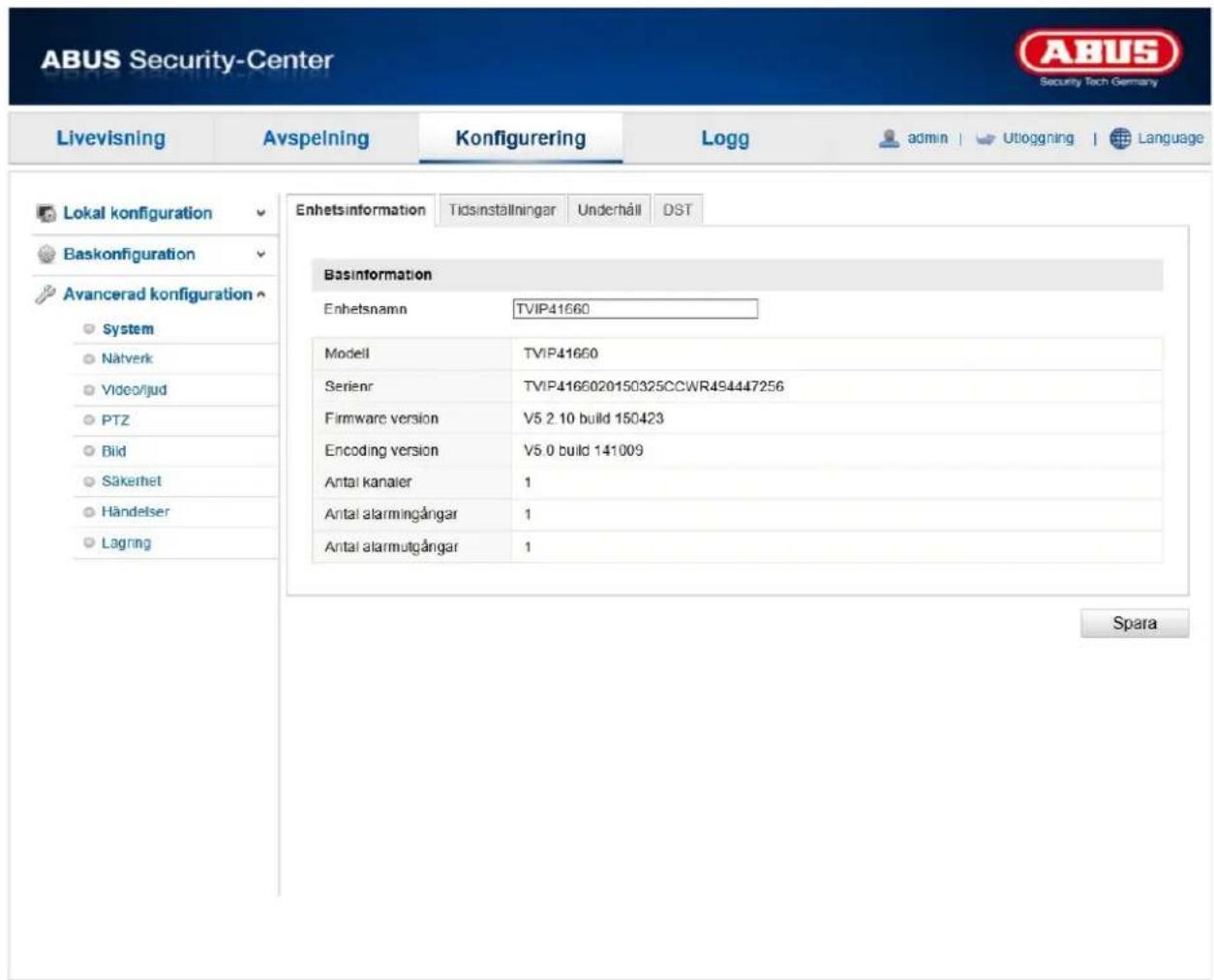This screenshot has height=980, width=1214.
Task: Open Lagring settings
Action: click(126, 542)
